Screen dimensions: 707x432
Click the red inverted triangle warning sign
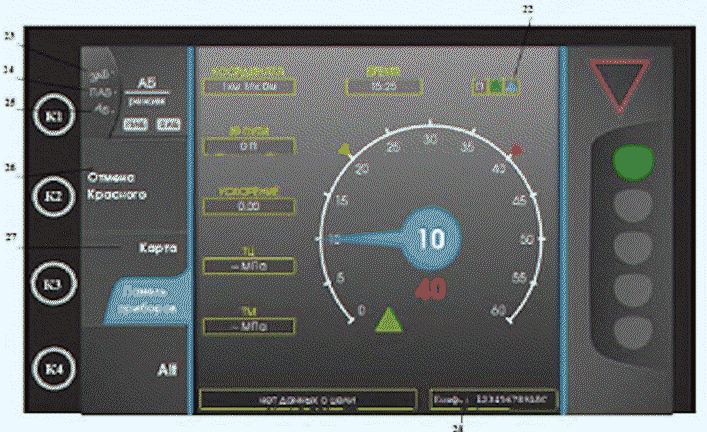[620, 84]
